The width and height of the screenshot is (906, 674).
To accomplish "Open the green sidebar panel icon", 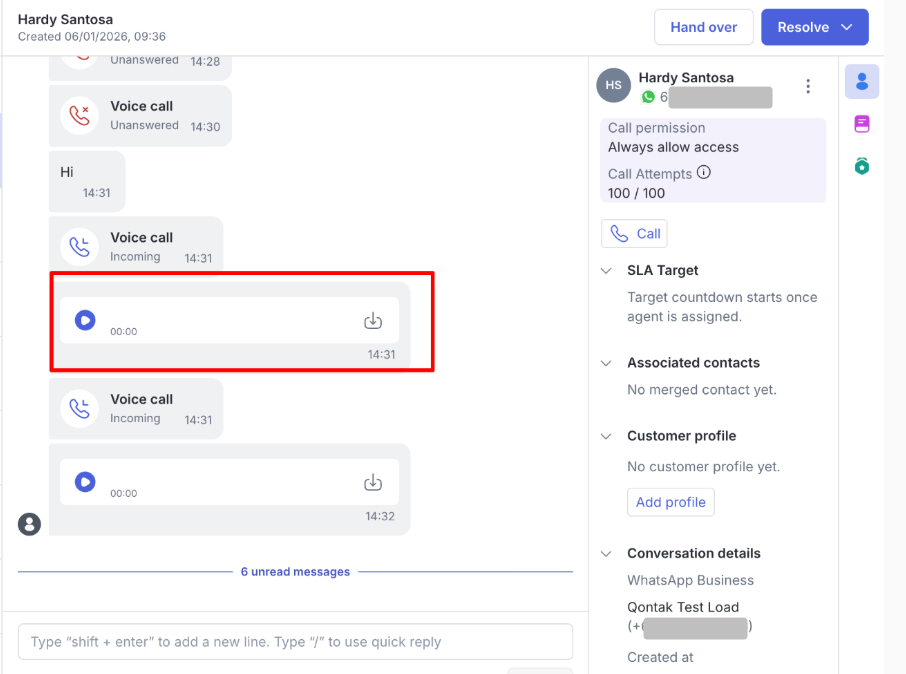I will click(x=861, y=166).
